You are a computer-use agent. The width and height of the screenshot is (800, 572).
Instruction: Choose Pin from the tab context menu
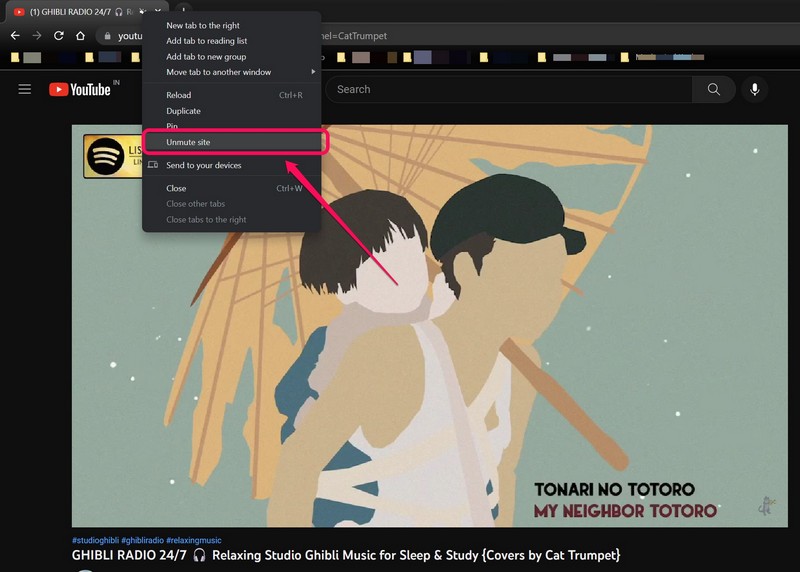[172, 127]
